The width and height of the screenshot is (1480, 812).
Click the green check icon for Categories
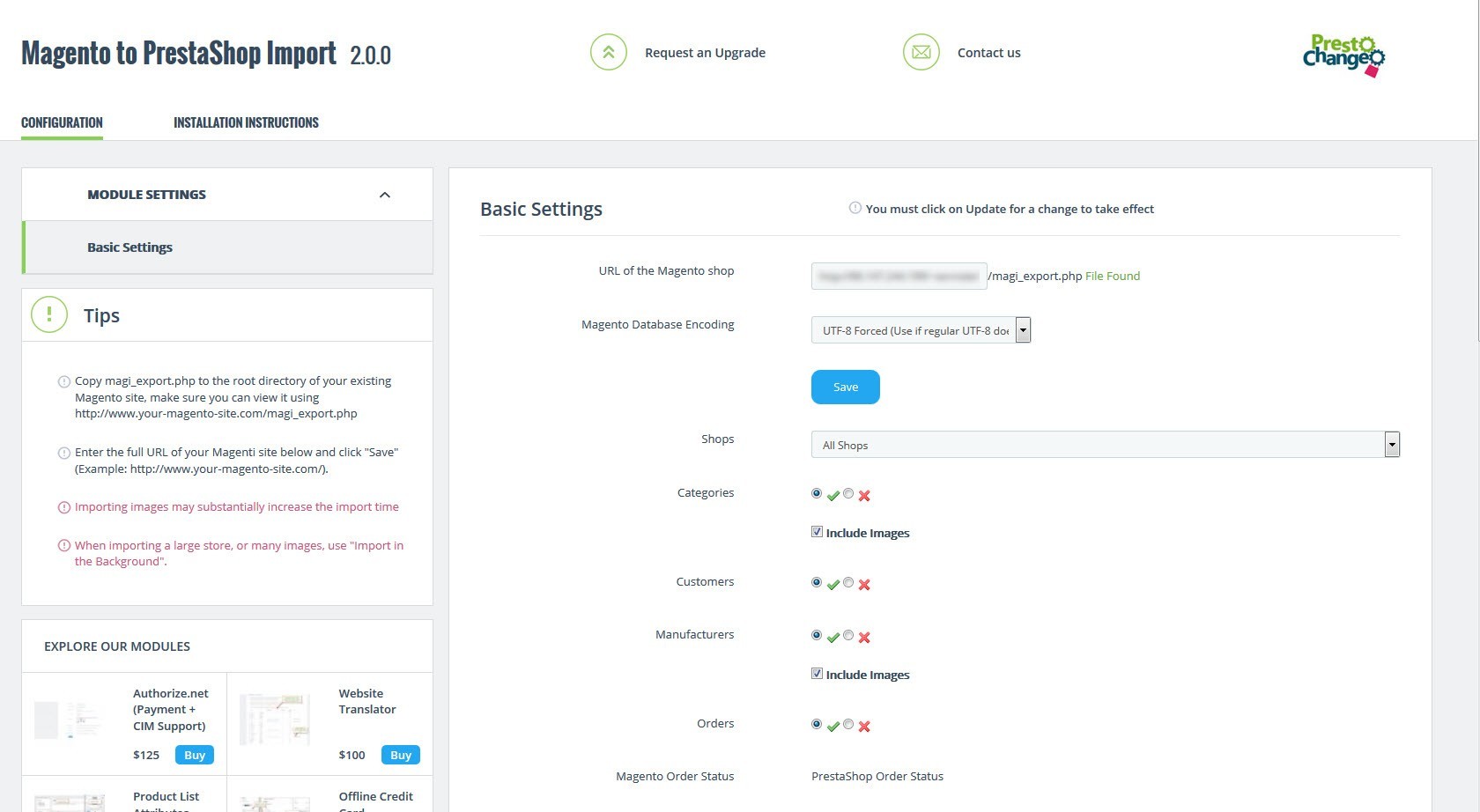click(833, 496)
